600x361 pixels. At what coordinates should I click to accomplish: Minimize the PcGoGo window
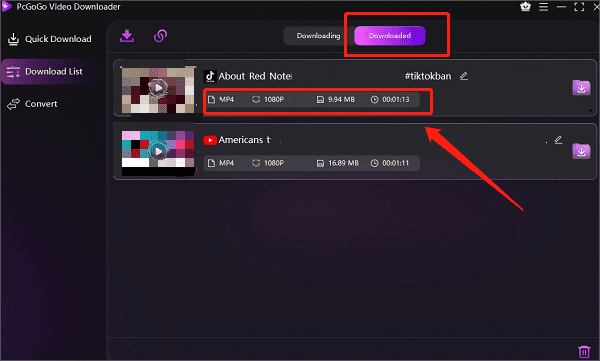(x=561, y=7)
